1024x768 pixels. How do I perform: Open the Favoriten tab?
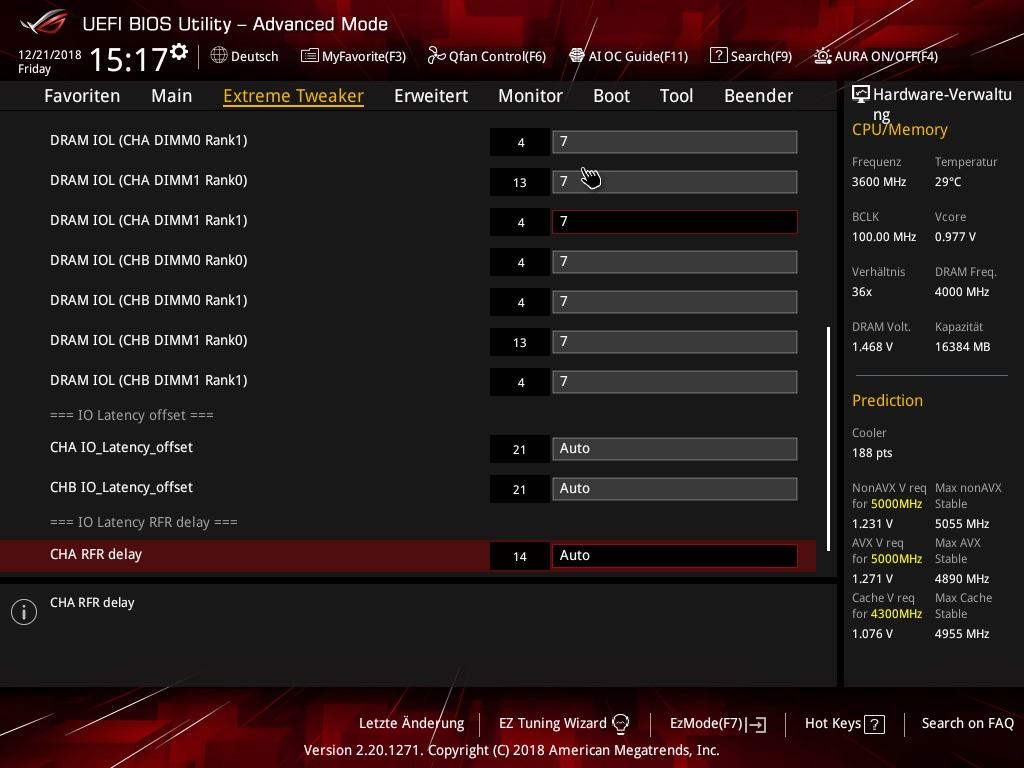point(82,96)
